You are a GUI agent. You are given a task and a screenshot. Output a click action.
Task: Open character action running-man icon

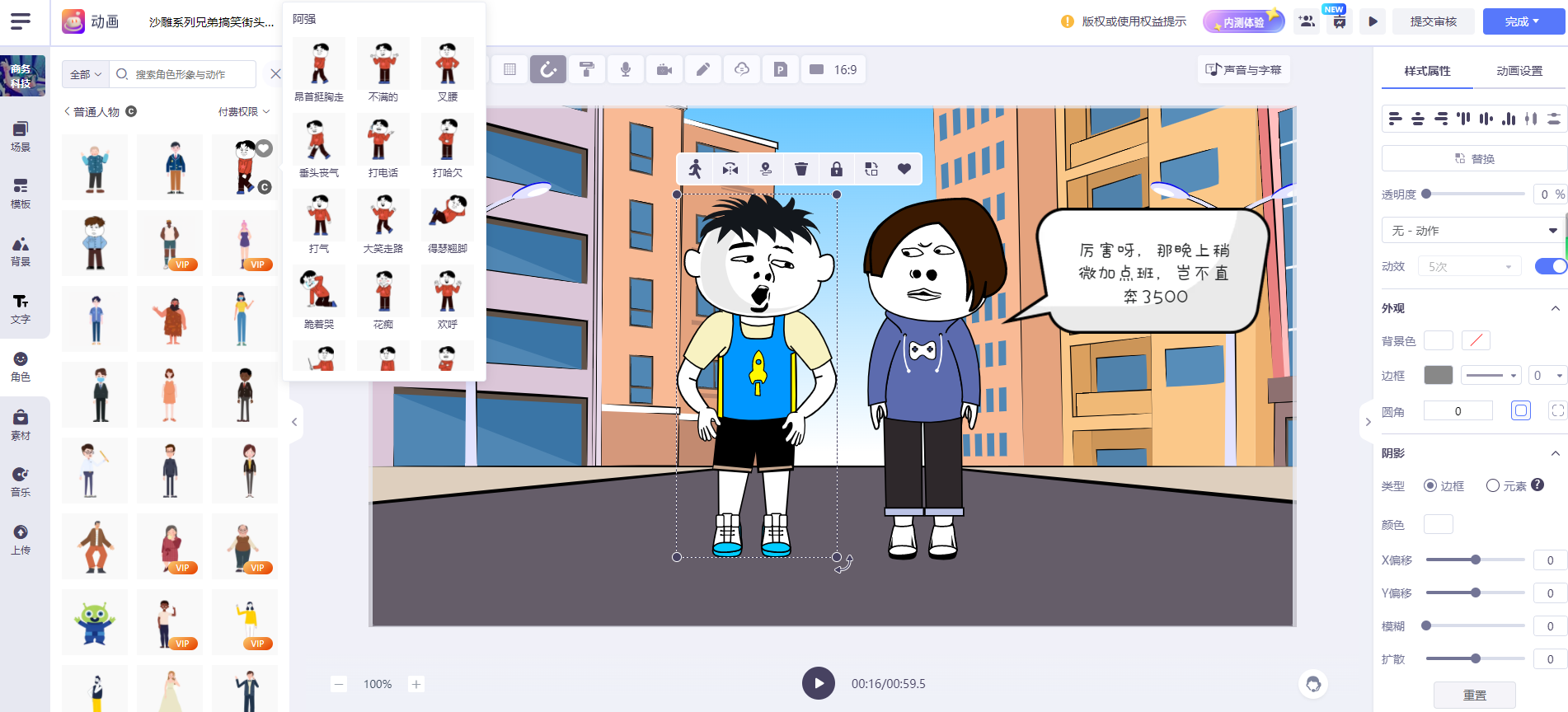point(695,169)
